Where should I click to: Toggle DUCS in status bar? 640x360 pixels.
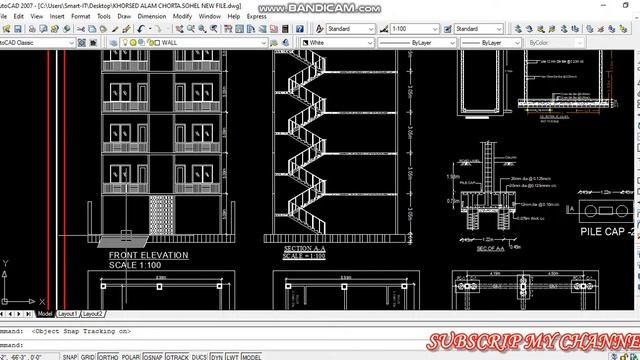[199, 357]
